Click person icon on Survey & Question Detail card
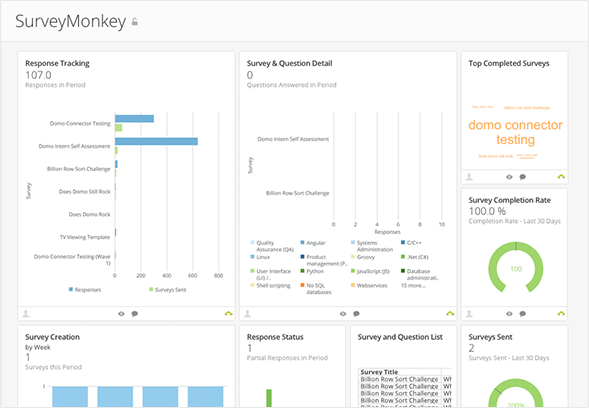The width and height of the screenshot is (589, 408). (x=248, y=313)
